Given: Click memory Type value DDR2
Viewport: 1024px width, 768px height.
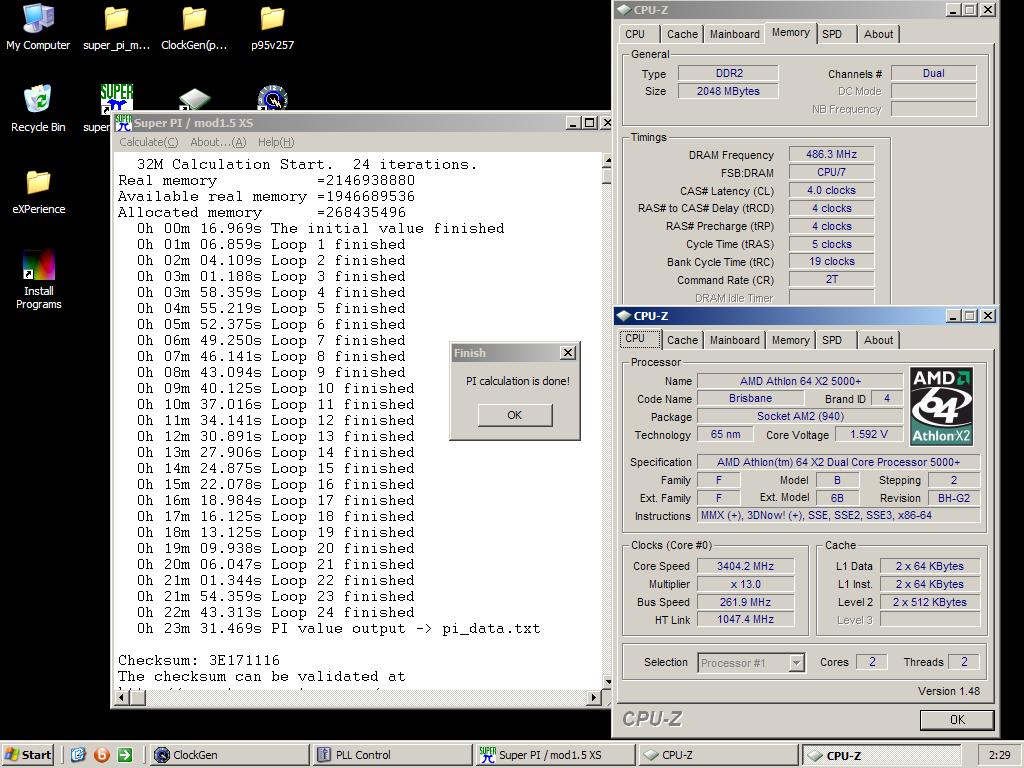Looking at the screenshot, I should pyautogui.click(x=728, y=73).
